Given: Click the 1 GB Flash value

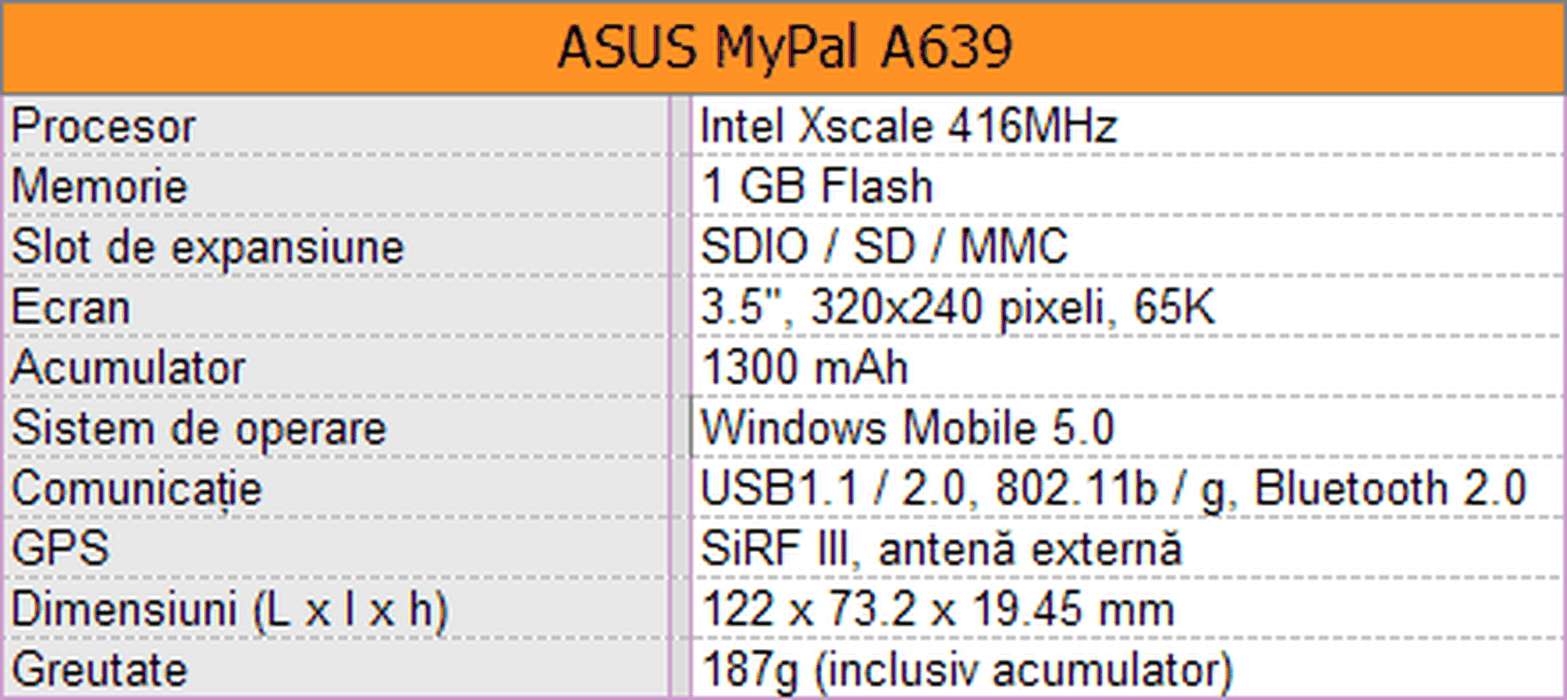Looking at the screenshot, I should (817, 187).
